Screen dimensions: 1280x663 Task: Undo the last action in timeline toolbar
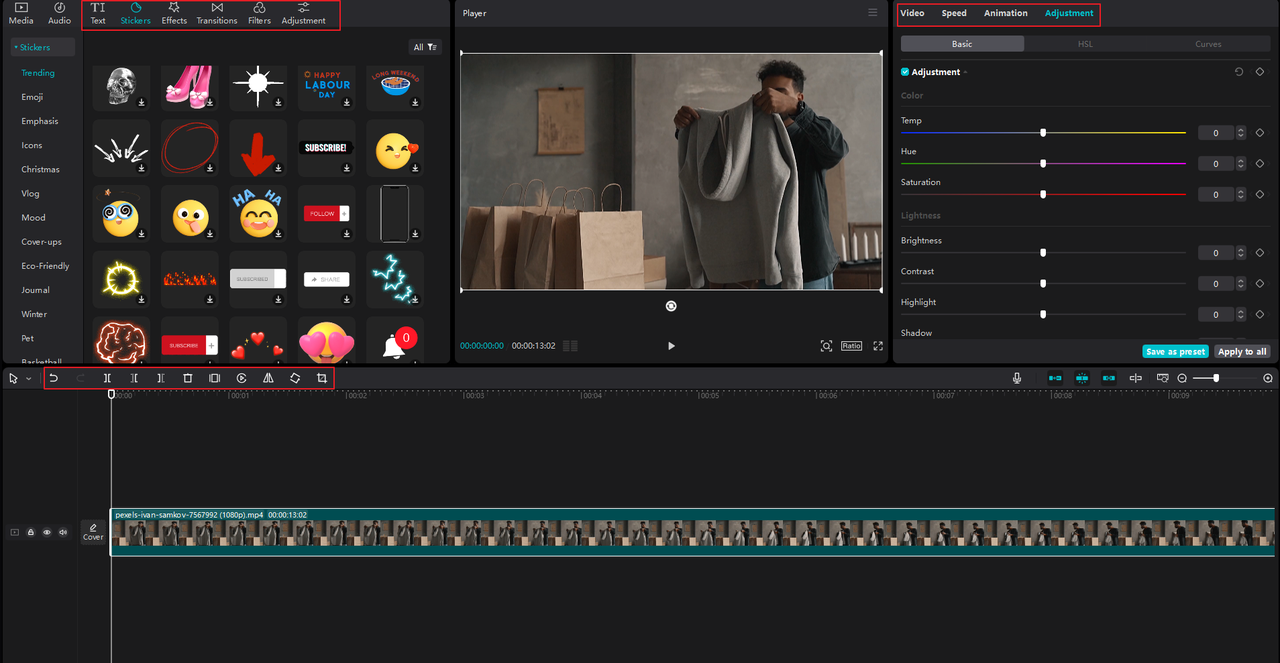(x=54, y=378)
